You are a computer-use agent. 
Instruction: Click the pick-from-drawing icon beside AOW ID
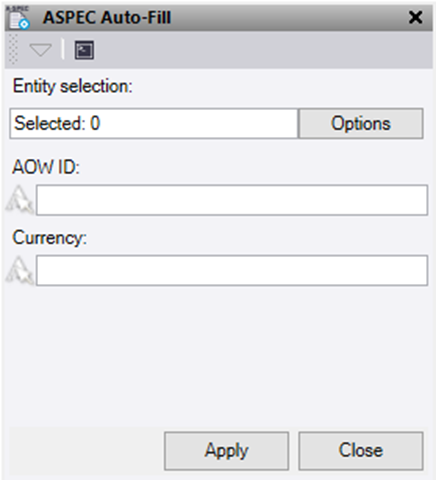click(x=20, y=200)
